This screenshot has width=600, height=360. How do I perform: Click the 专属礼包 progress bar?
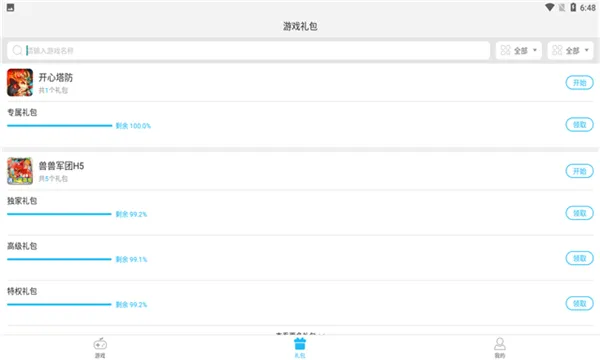pyautogui.click(x=59, y=125)
